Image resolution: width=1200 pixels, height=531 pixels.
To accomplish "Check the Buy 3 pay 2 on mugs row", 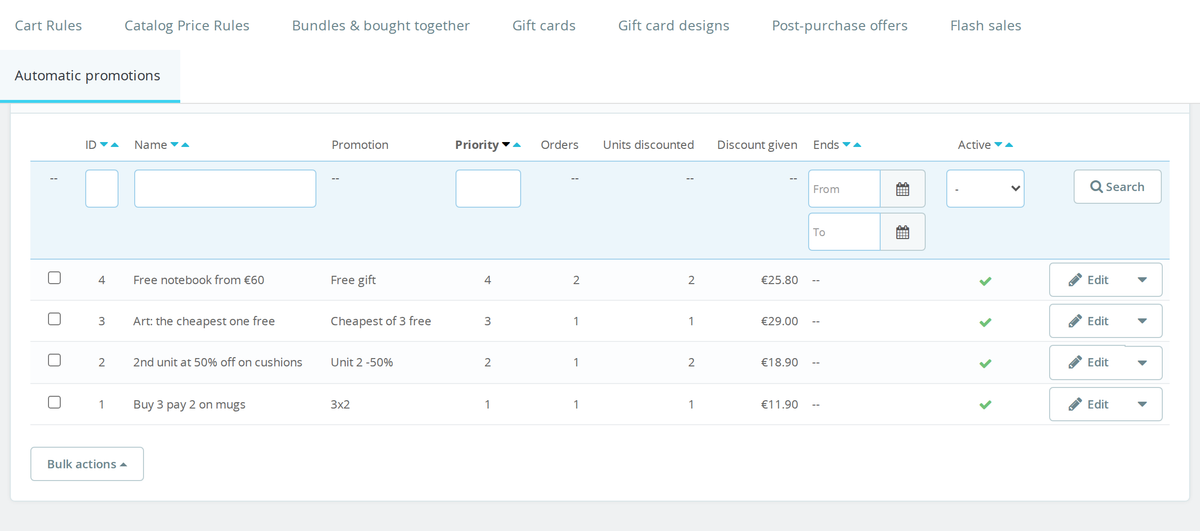I will tap(54, 402).
